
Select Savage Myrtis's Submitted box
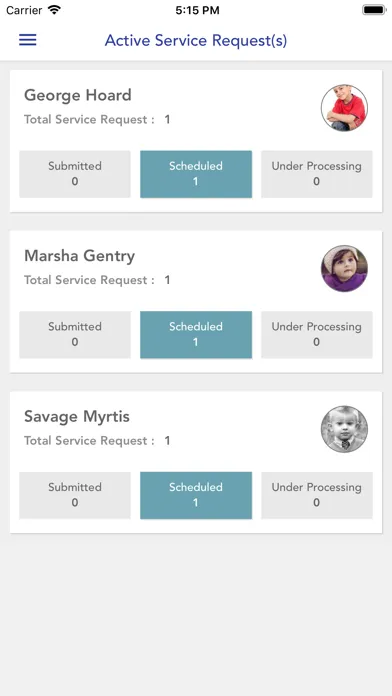(x=75, y=495)
